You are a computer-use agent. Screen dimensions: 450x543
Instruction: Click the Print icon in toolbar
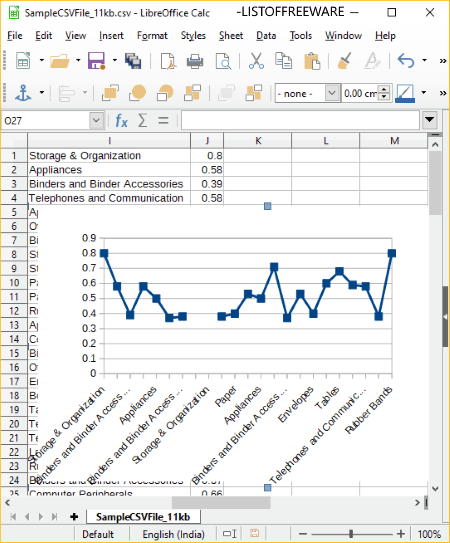(x=195, y=62)
